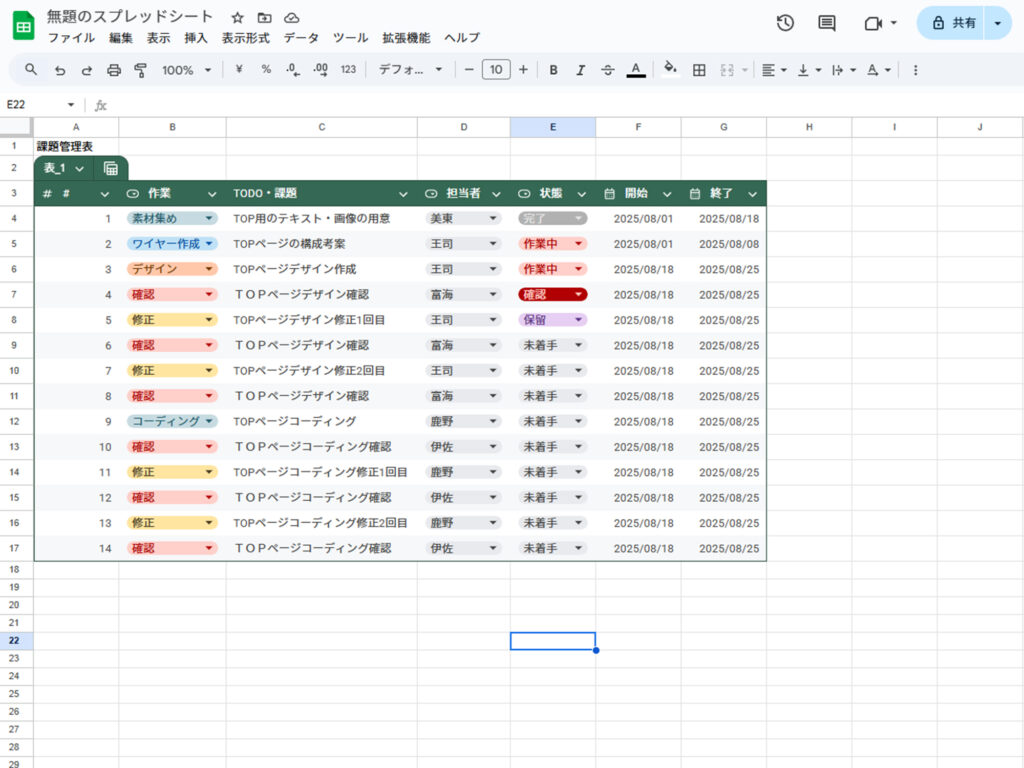
Task: Open the font family dropdown
Action: point(410,70)
